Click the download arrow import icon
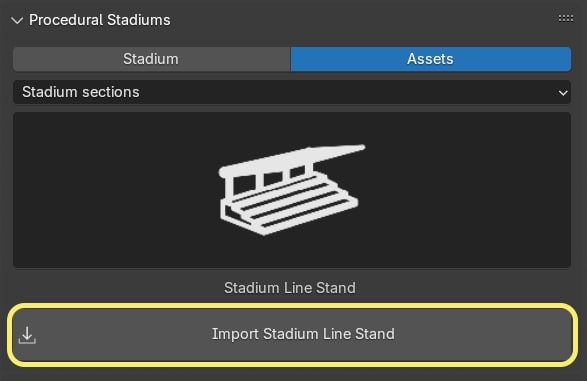The height and width of the screenshot is (381, 587). [x=27, y=335]
